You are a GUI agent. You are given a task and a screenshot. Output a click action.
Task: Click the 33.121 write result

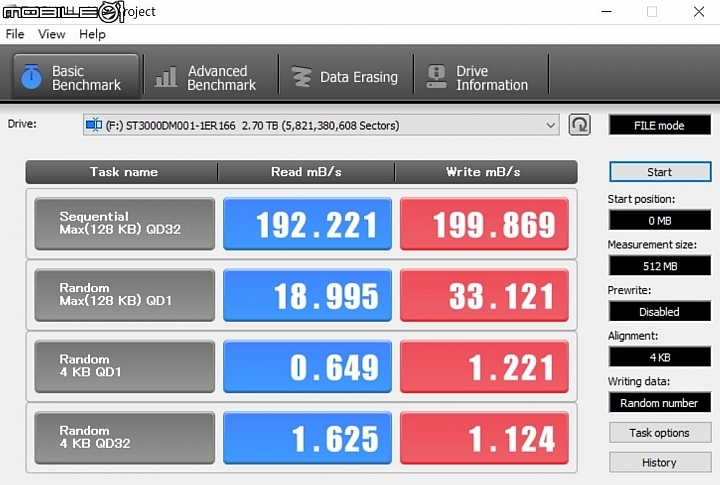click(484, 295)
